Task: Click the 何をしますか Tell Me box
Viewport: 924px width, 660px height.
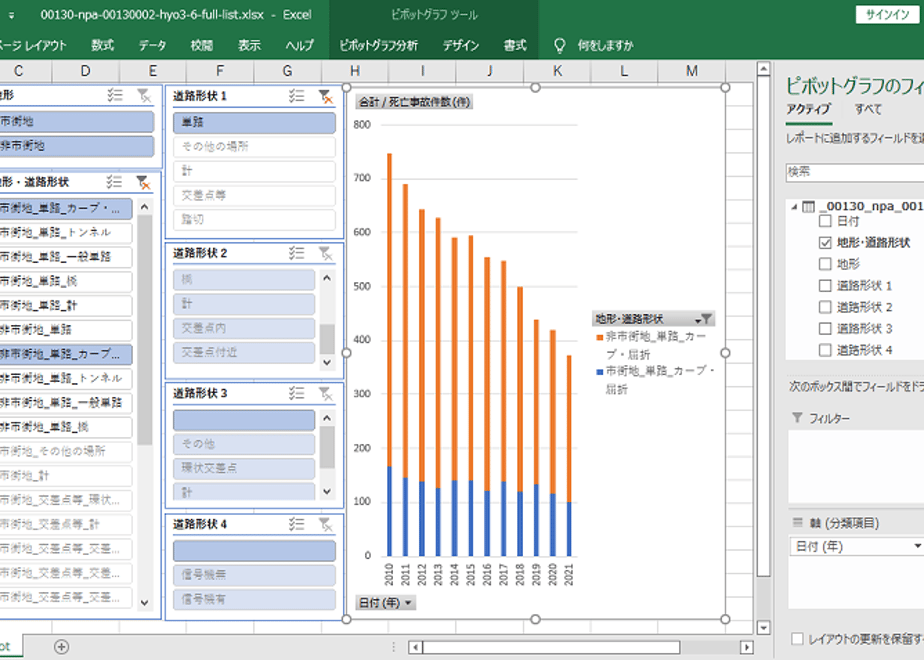Action: 605,45
